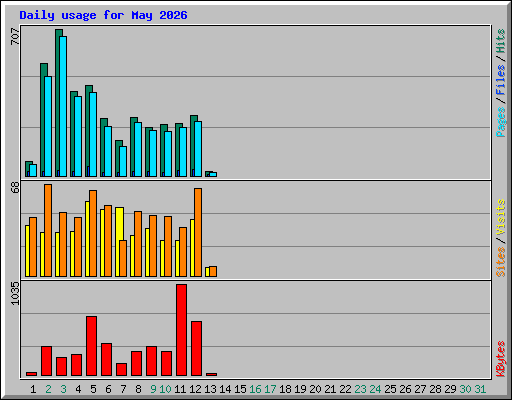Click day 31 on the x-axis
Viewport: 512px width, 400px height.
480,389
